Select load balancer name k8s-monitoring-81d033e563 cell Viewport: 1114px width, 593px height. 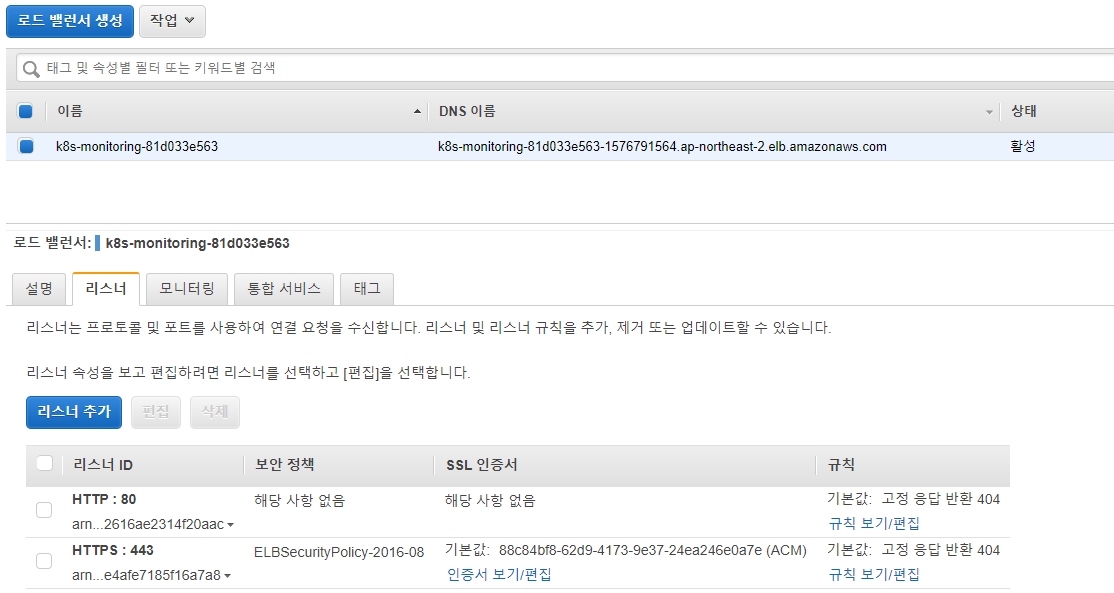coord(137,146)
